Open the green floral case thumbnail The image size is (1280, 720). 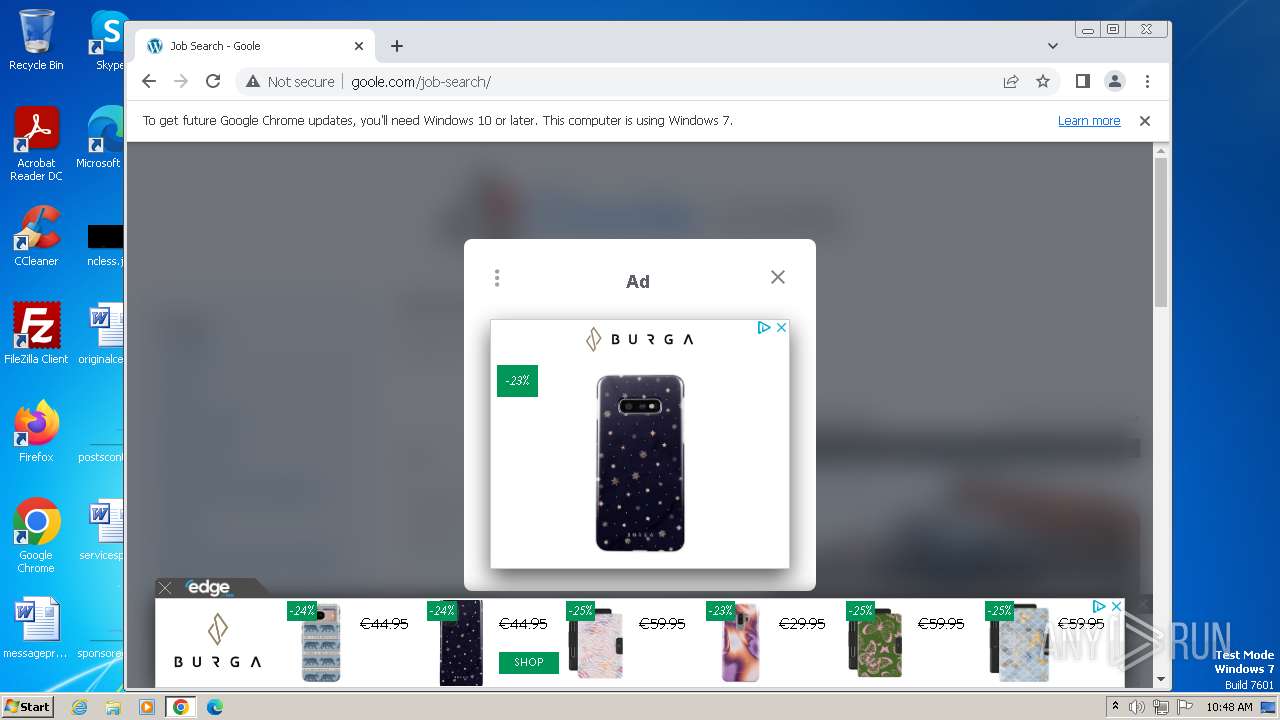(x=875, y=643)
